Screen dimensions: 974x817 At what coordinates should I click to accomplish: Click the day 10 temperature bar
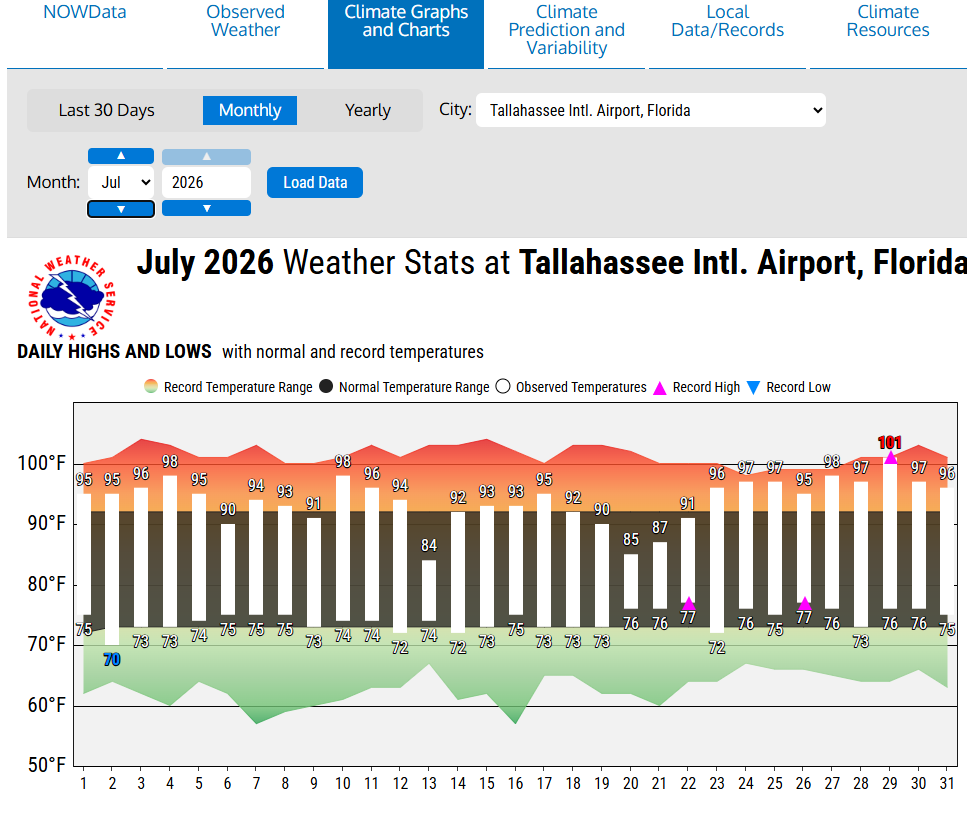[x=343, y=548]
